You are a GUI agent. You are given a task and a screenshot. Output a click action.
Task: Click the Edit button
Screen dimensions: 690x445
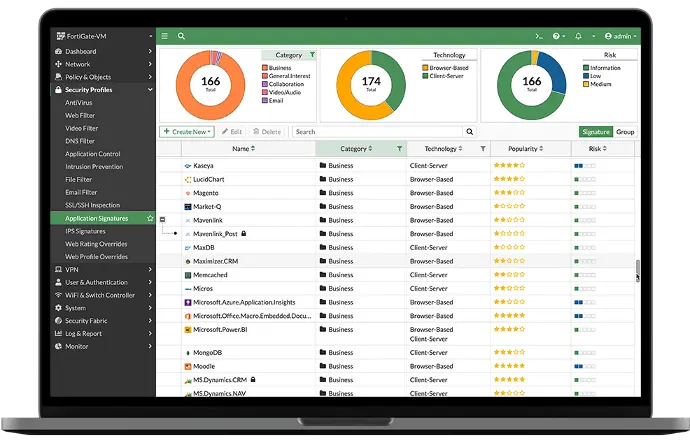point(232,132)
